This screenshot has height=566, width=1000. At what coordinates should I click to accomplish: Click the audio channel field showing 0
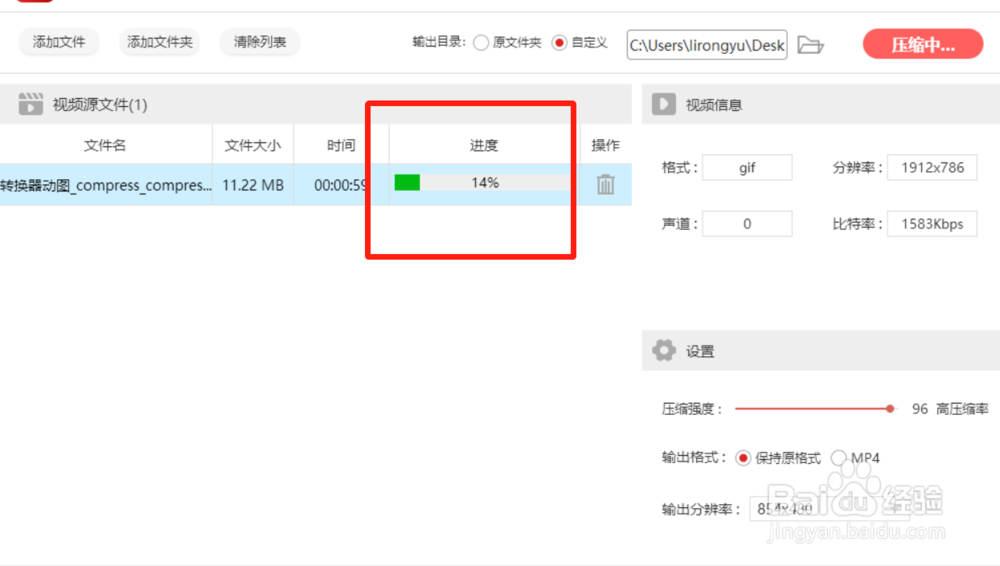[x=747, y=223]
